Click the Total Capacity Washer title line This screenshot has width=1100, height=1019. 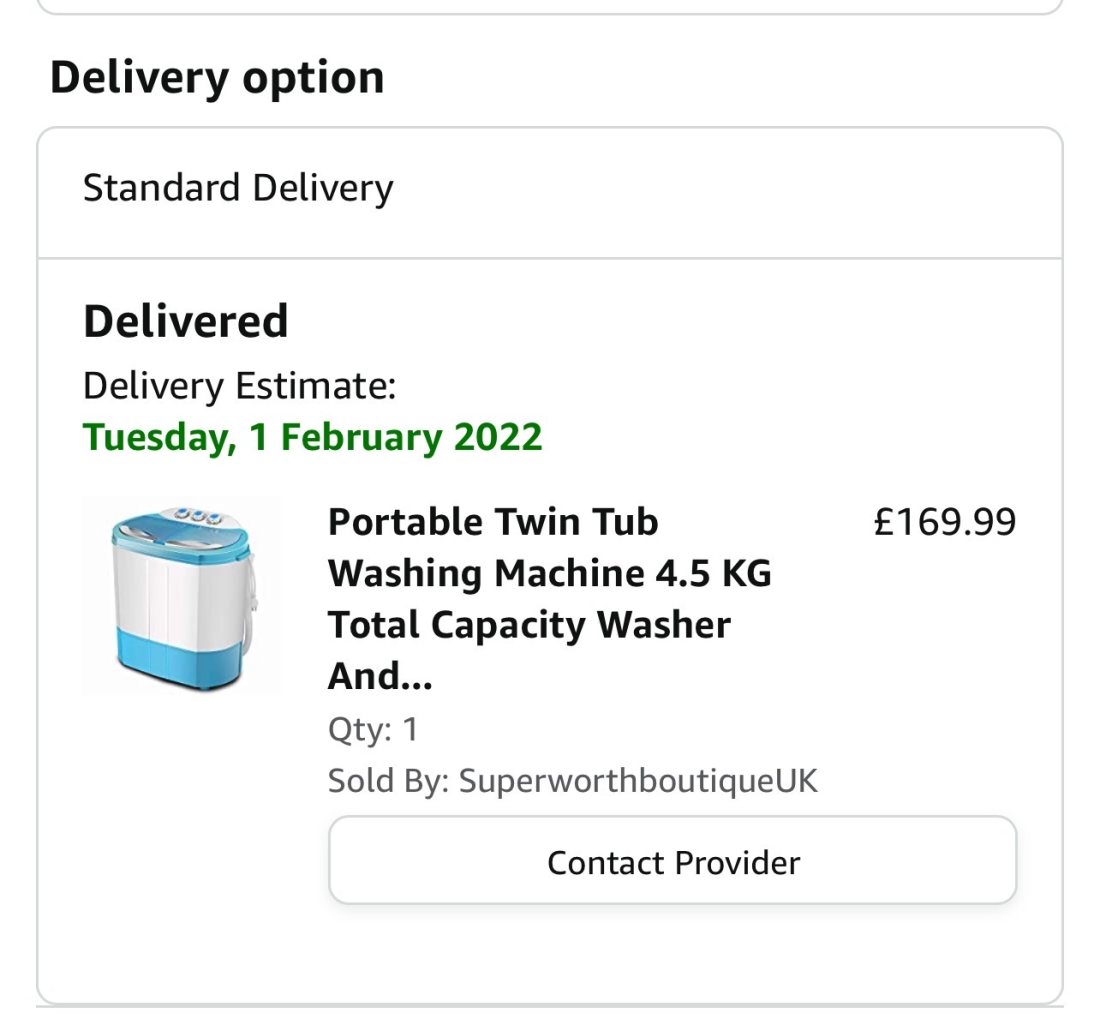tap(530, 625)
